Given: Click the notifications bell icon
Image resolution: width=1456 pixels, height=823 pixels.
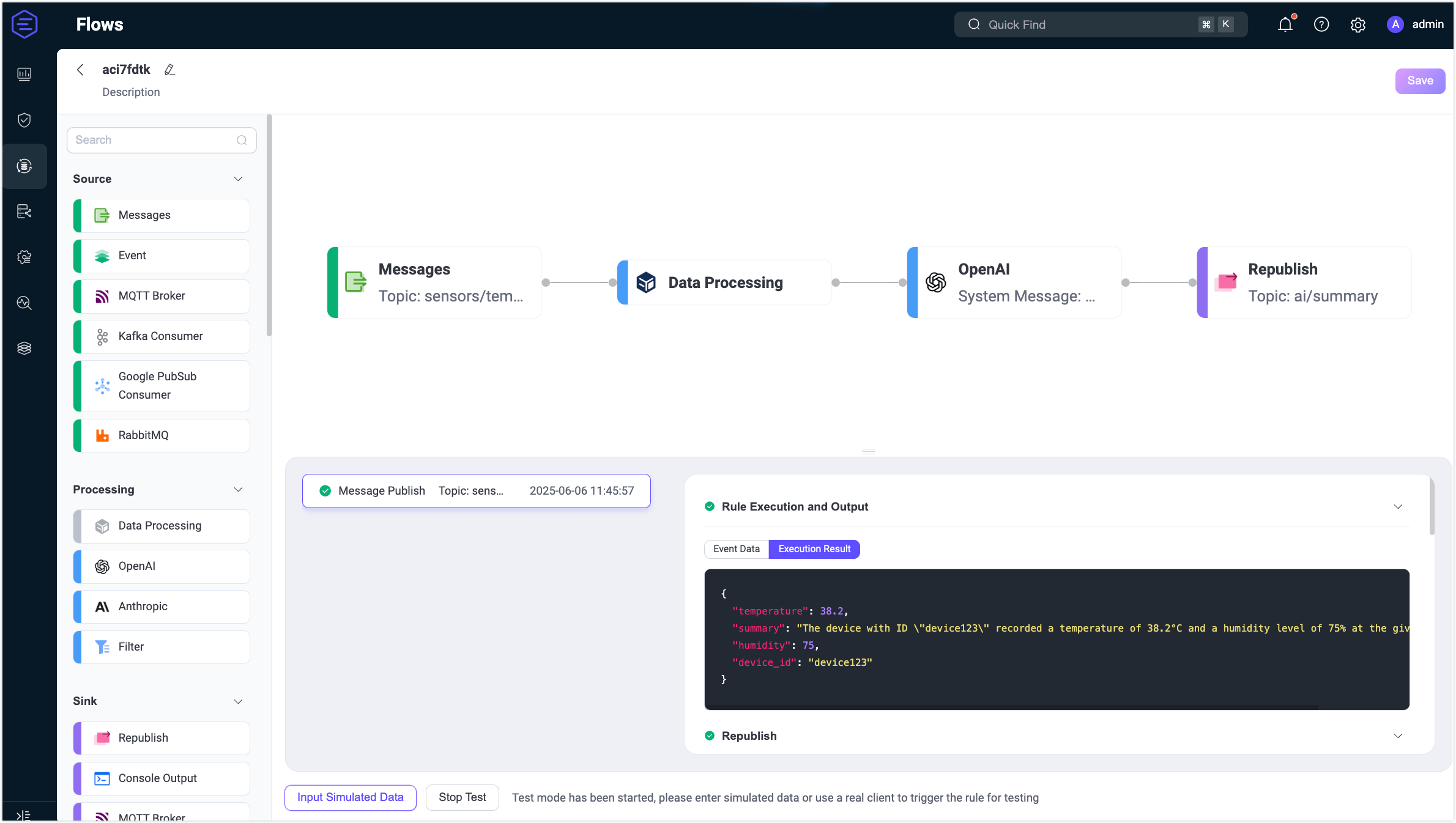Looking at the screenshot, I should tap(1285, 24).
